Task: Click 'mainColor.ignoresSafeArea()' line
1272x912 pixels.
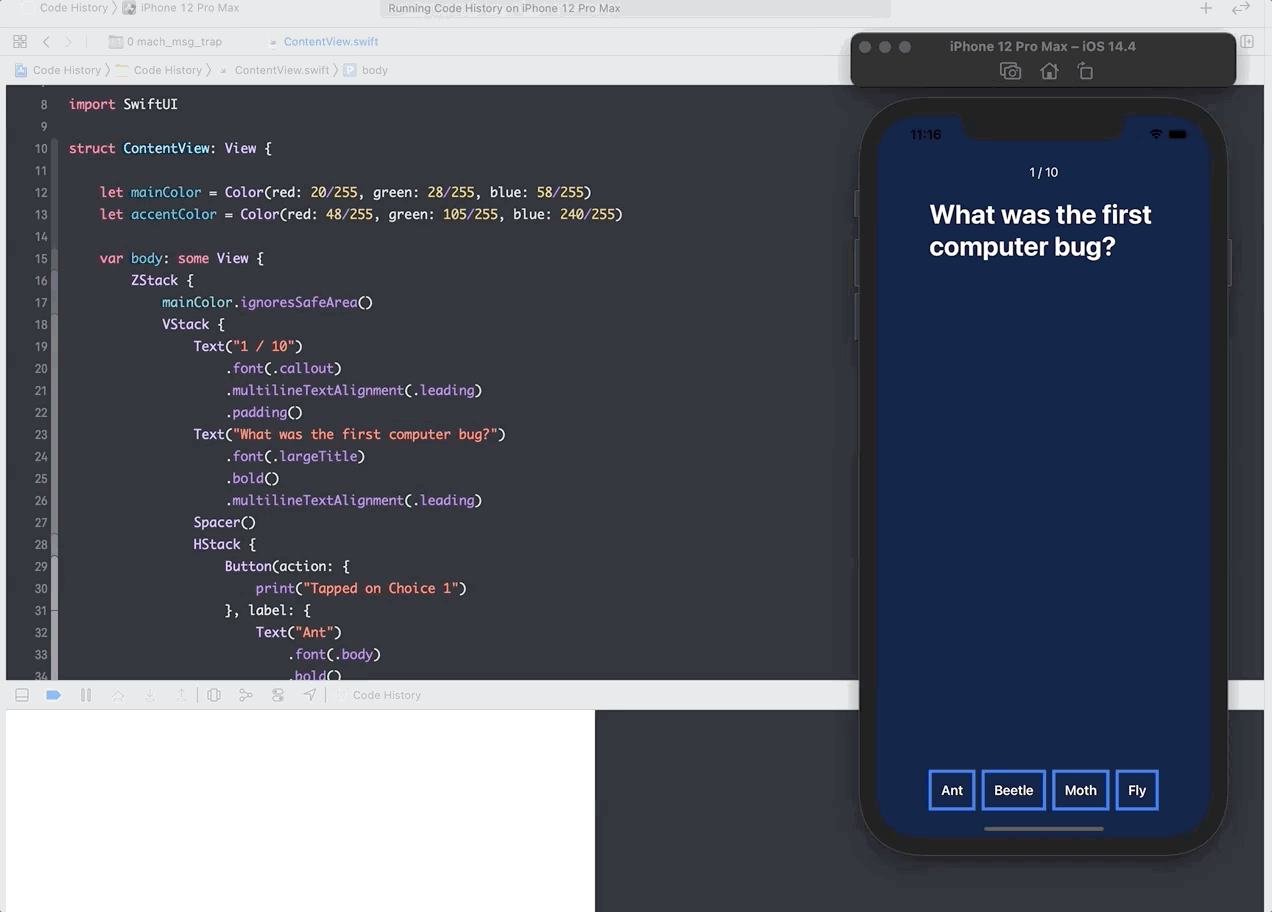Action: tap(267, 302)
